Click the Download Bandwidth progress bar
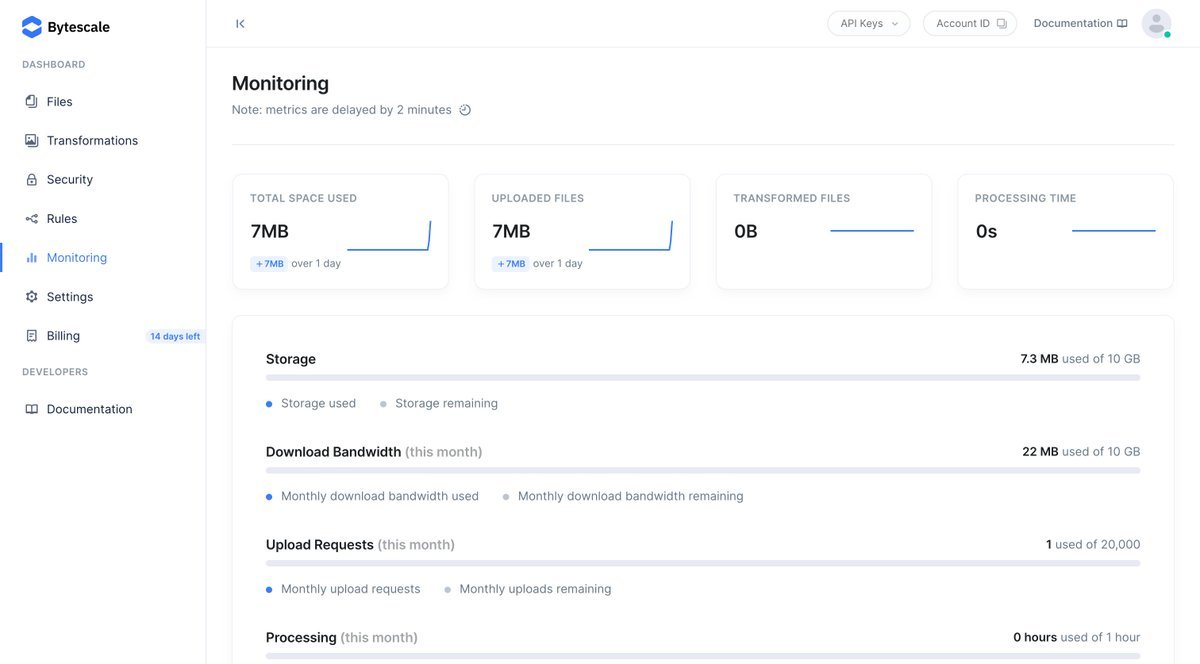This screenshot has width=1200, height=664. 702,471
